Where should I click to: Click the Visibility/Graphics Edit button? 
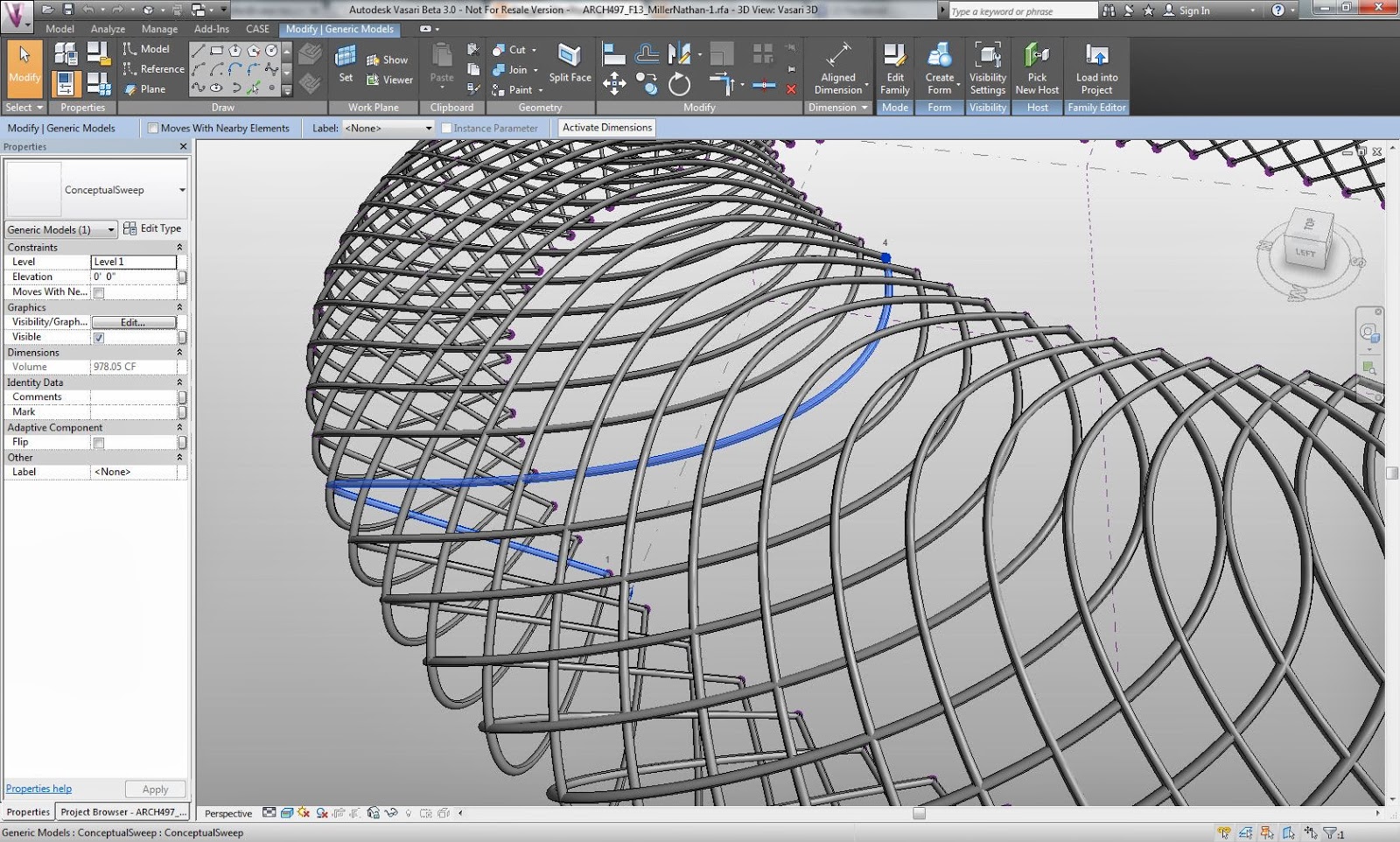[x=133, y=323]
